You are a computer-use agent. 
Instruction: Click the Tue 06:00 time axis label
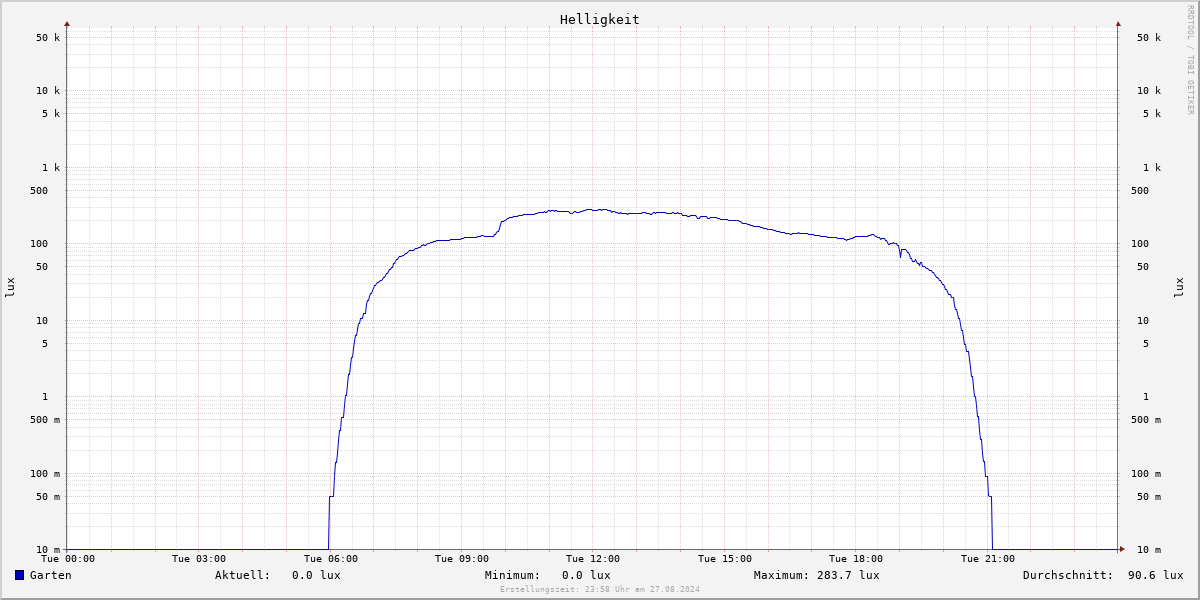(331, 559)
